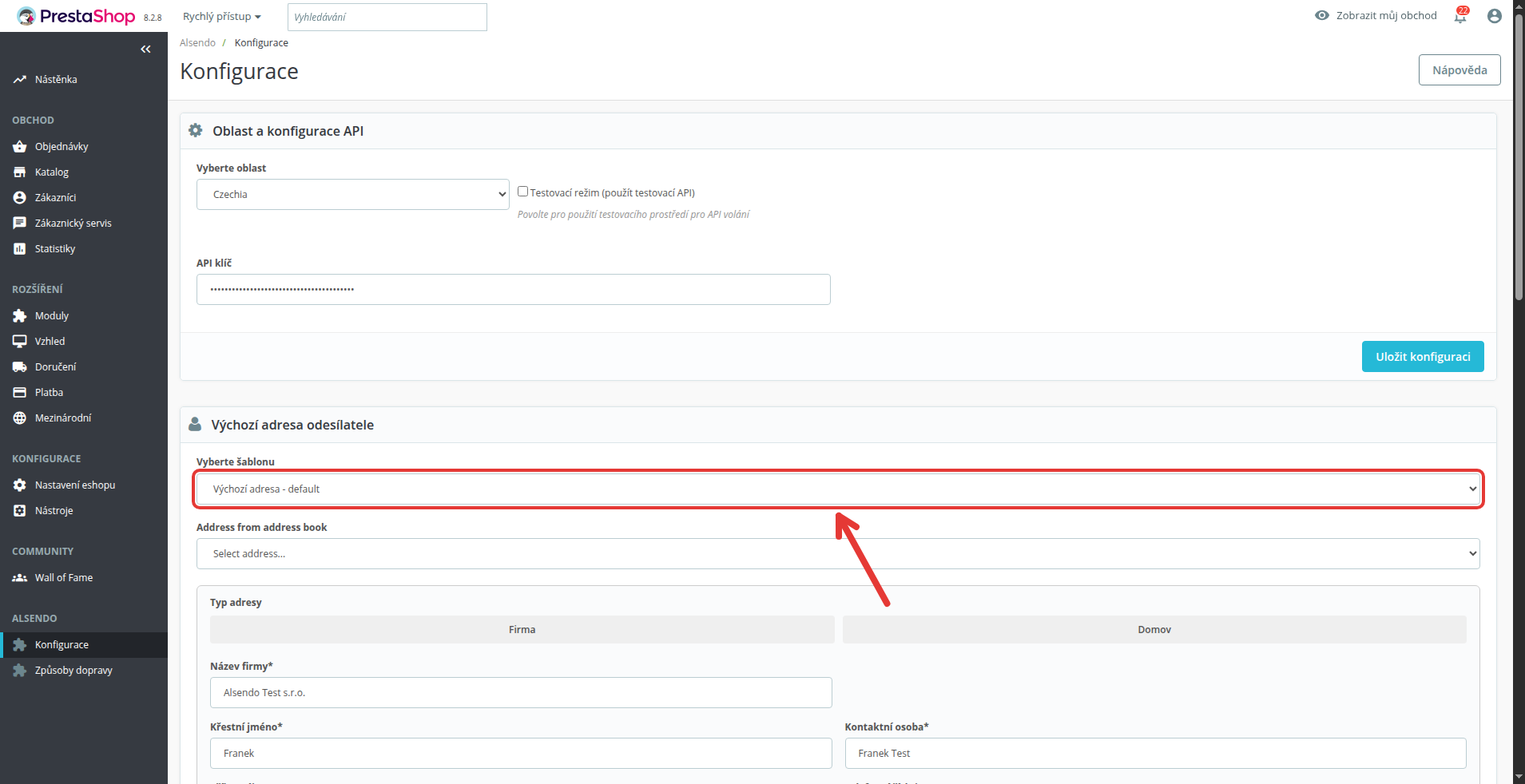Click the Statistiky chart icon
Viewport: 1525px width, 784px height.
pyautogui.click(x=20, y=249)
